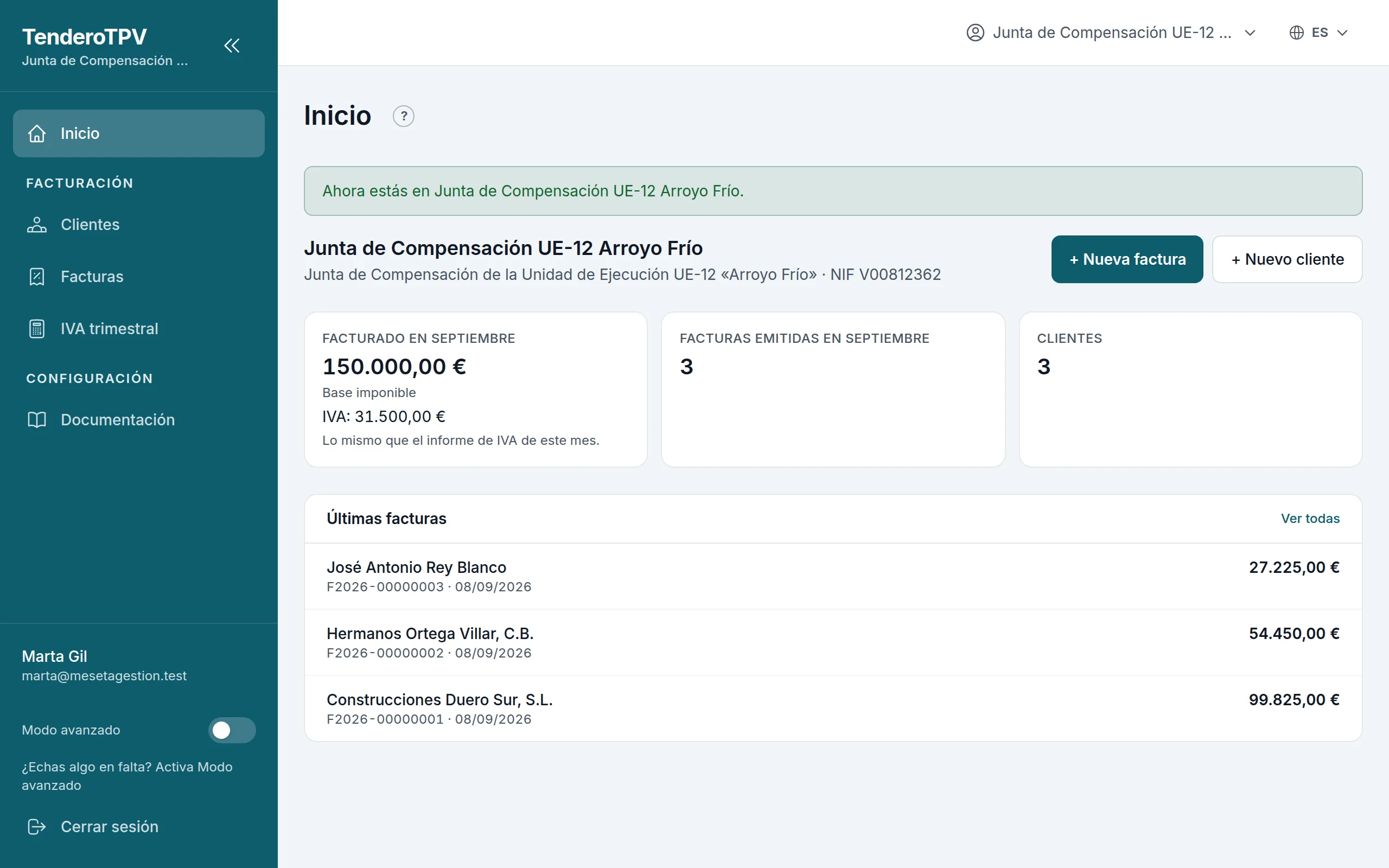Click F2026-00000003 invoice number
1389x868 pixels.
(385, 586)
